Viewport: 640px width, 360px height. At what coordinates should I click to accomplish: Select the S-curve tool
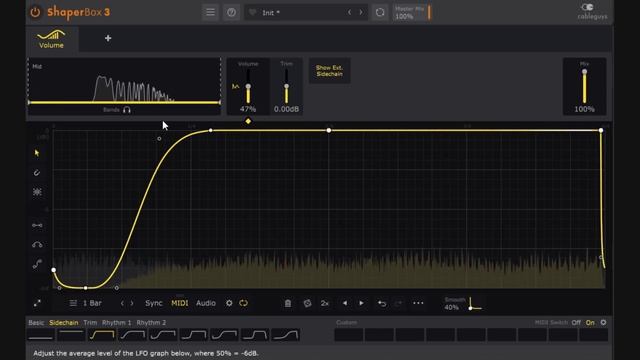coord(37,264)
